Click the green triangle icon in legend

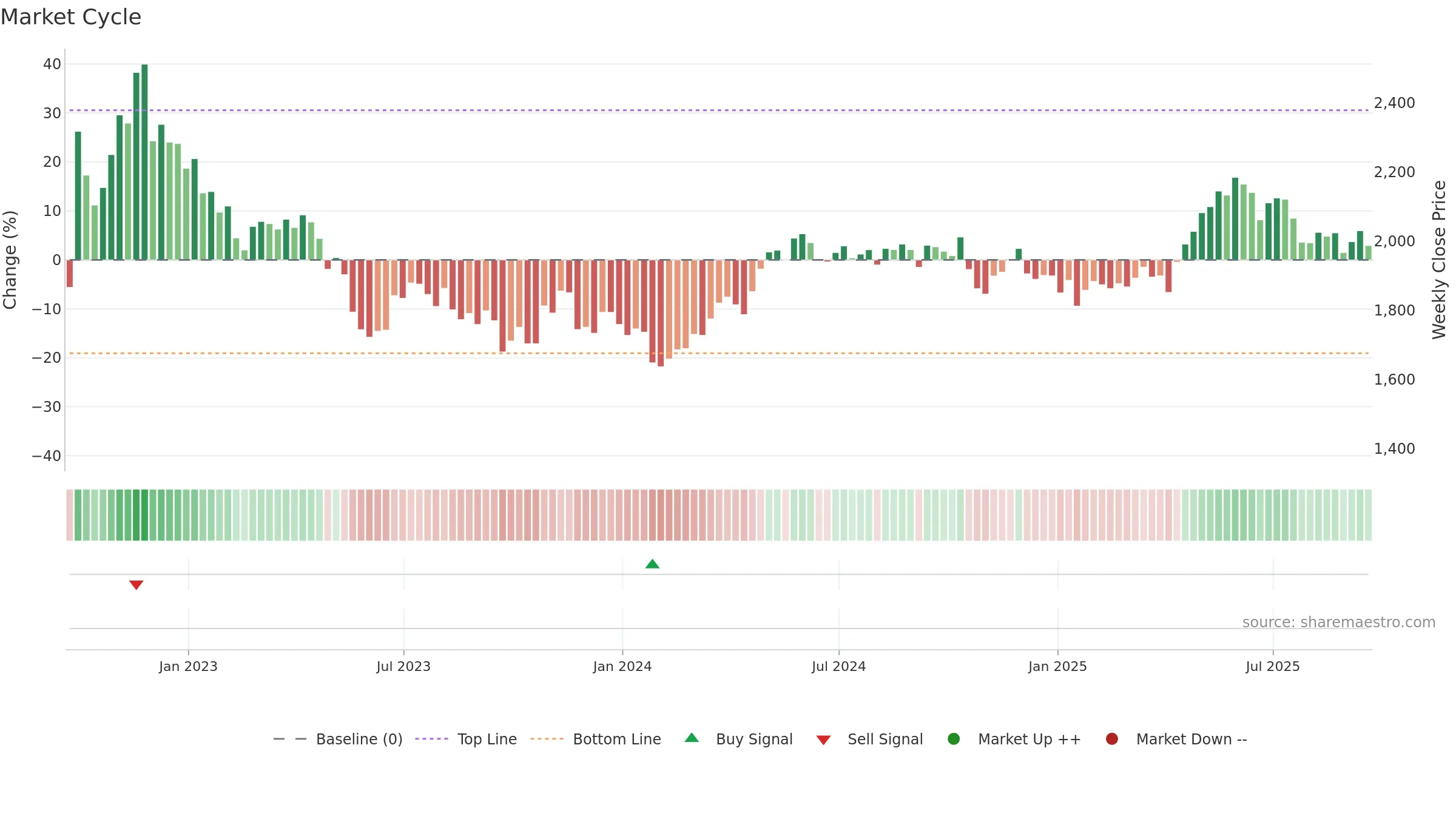(x=692, y=738)
